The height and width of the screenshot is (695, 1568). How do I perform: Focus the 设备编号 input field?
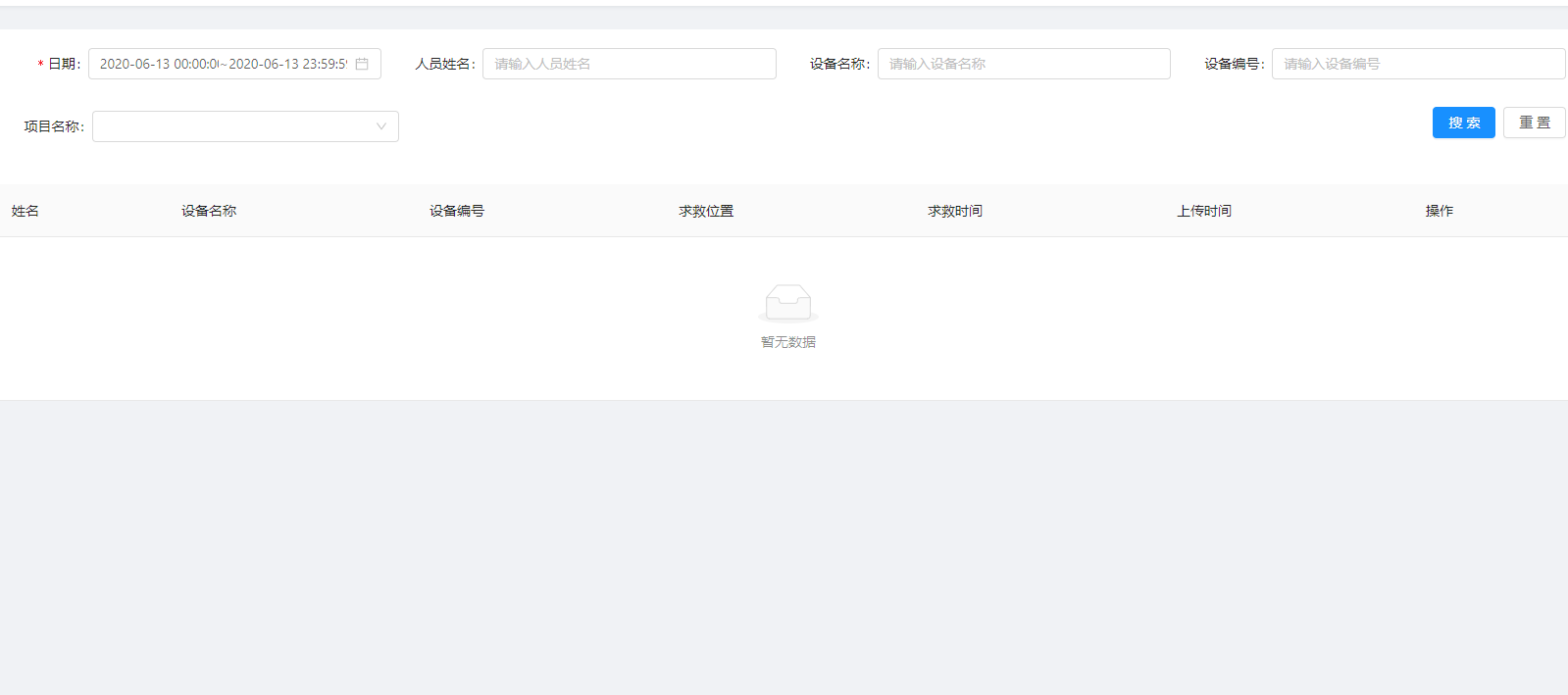1417,64
